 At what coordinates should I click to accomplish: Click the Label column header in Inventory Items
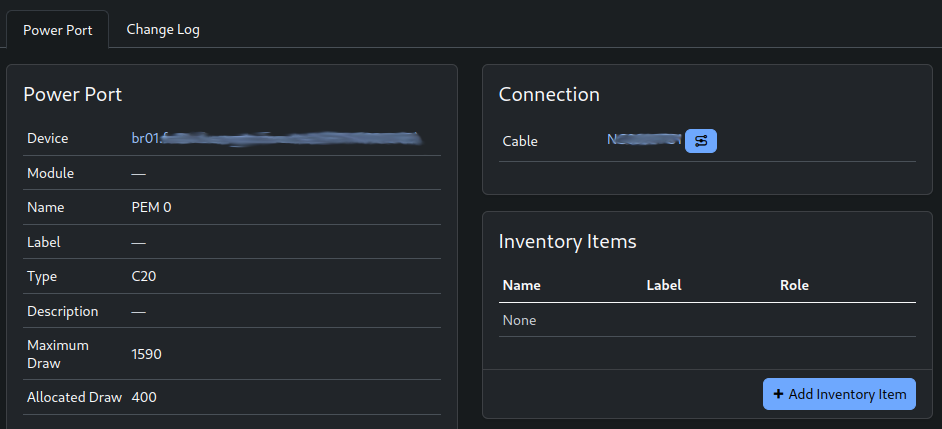click(x=664, y=285)
